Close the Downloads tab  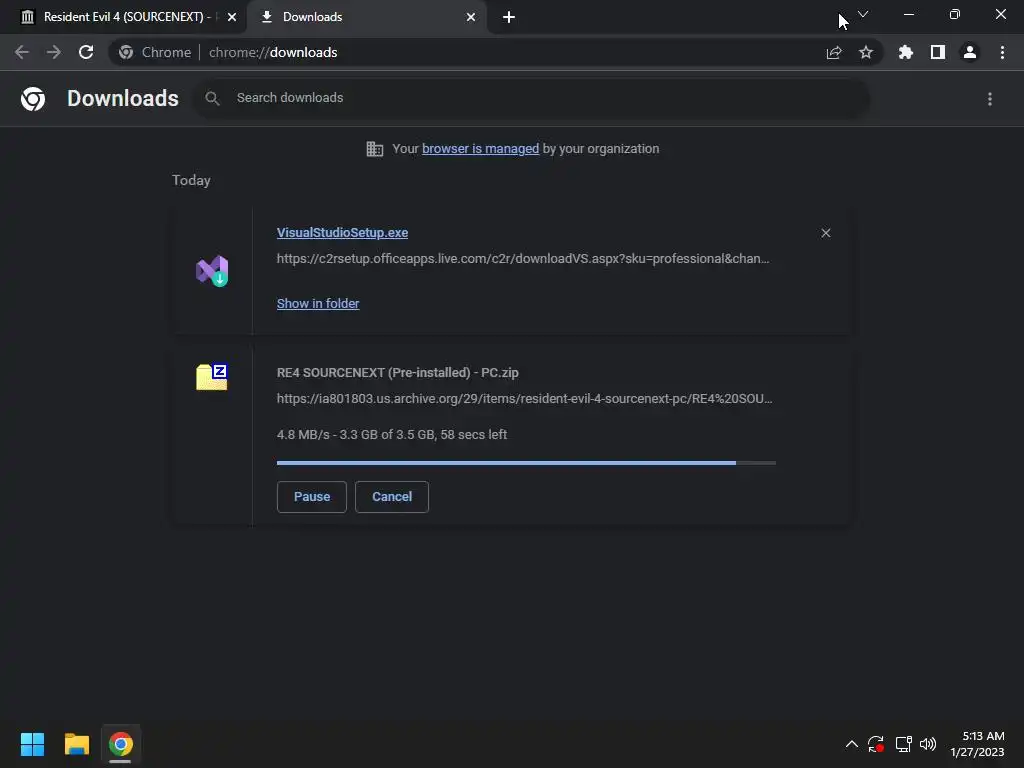point(471,17)
